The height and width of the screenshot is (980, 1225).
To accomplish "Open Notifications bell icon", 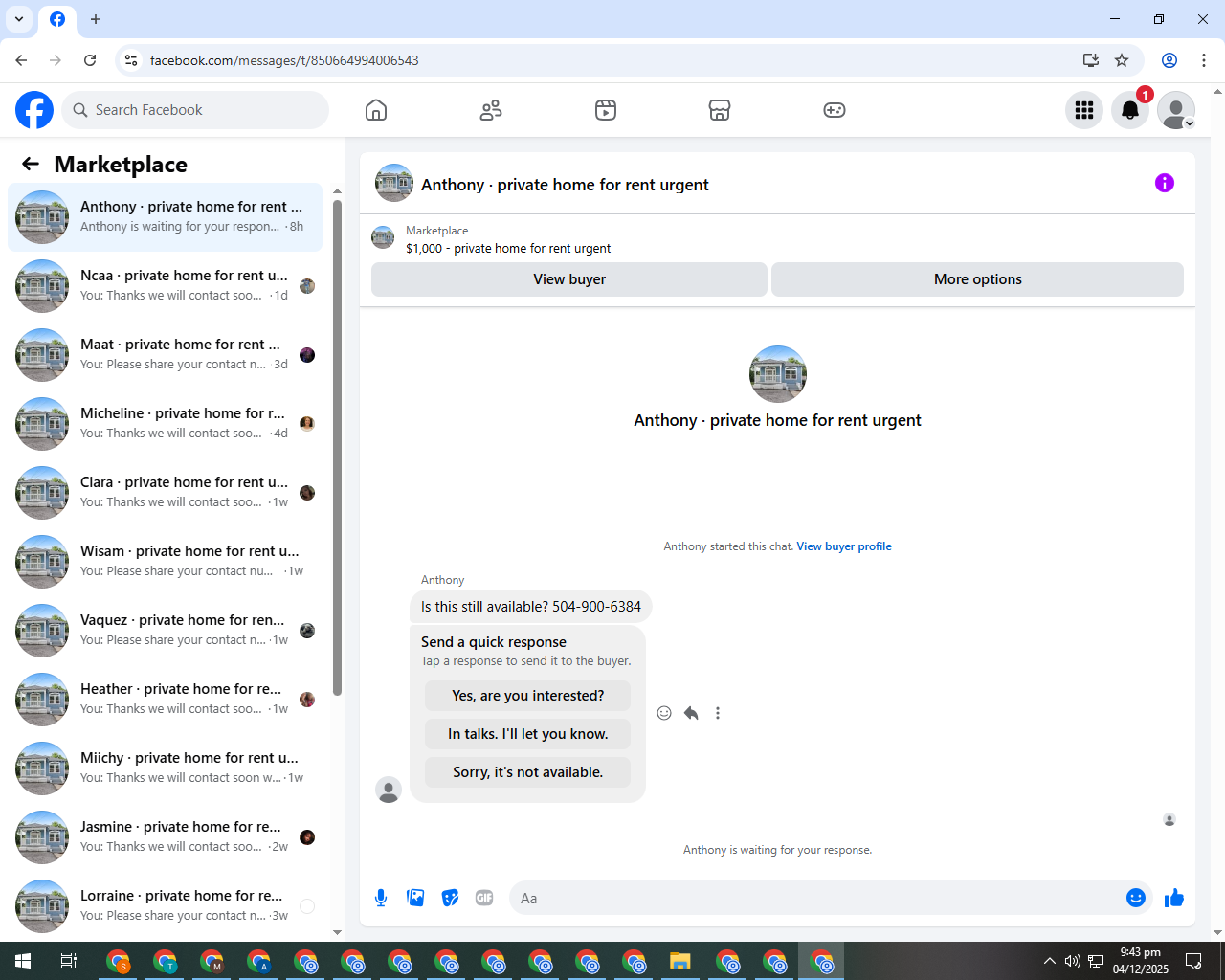I will 1130,110.
